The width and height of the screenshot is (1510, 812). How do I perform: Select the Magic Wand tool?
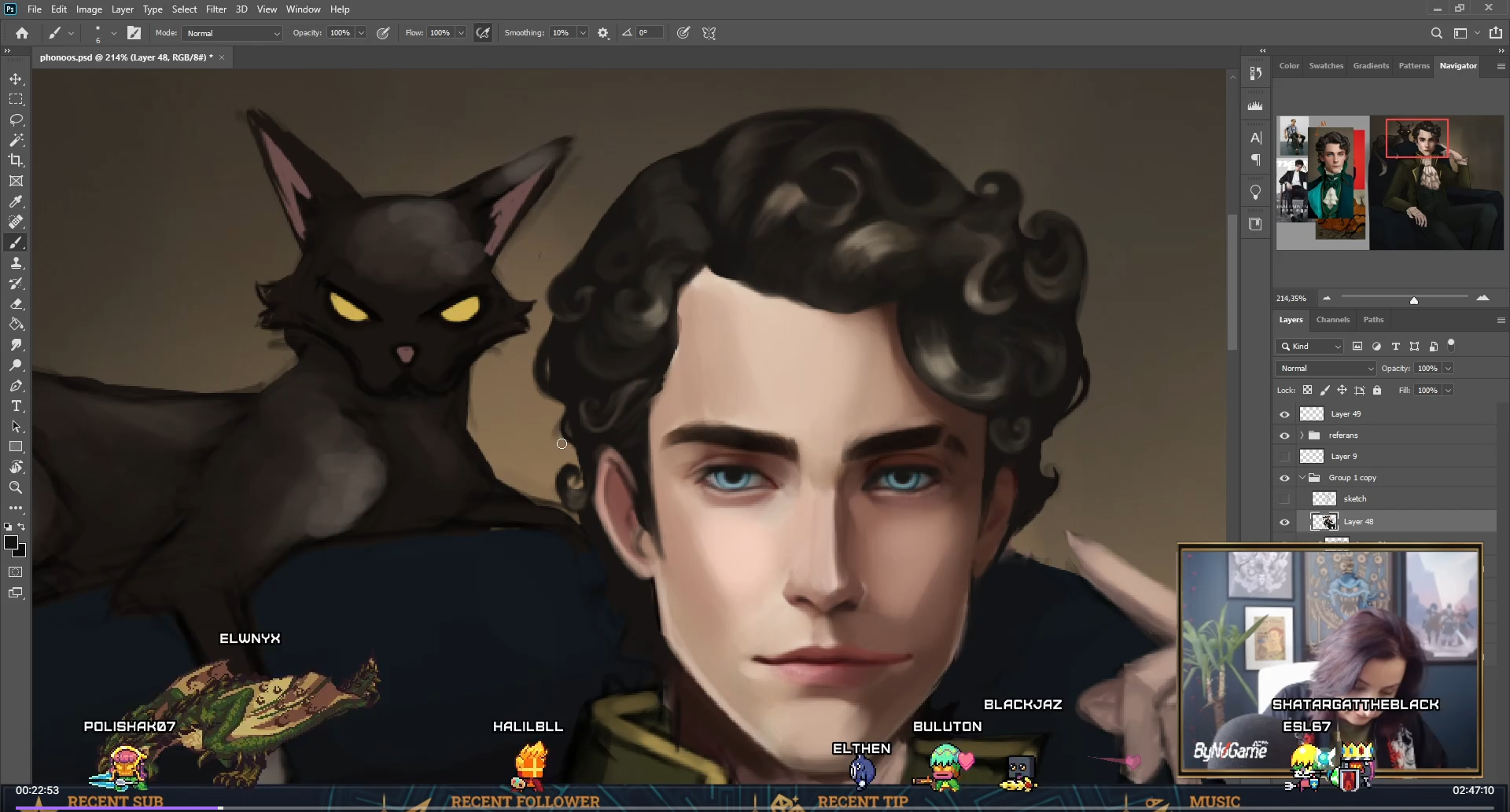point(16,140)
